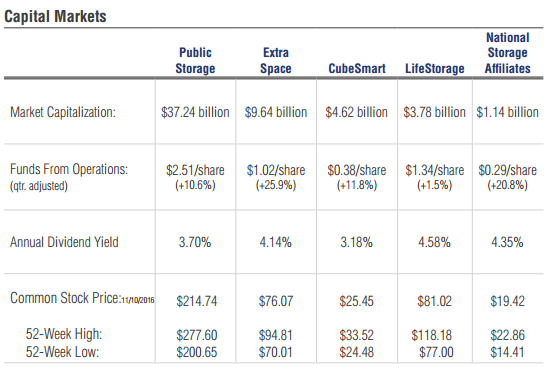Select the Extra Space column header
The image size is (550, 381).
coord(276,60)
